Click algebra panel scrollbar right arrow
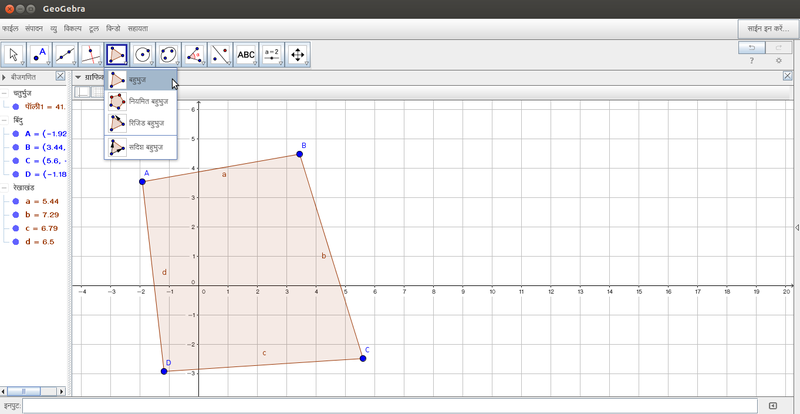The width and height of the screenshot is (800, 414). [62, 391]
